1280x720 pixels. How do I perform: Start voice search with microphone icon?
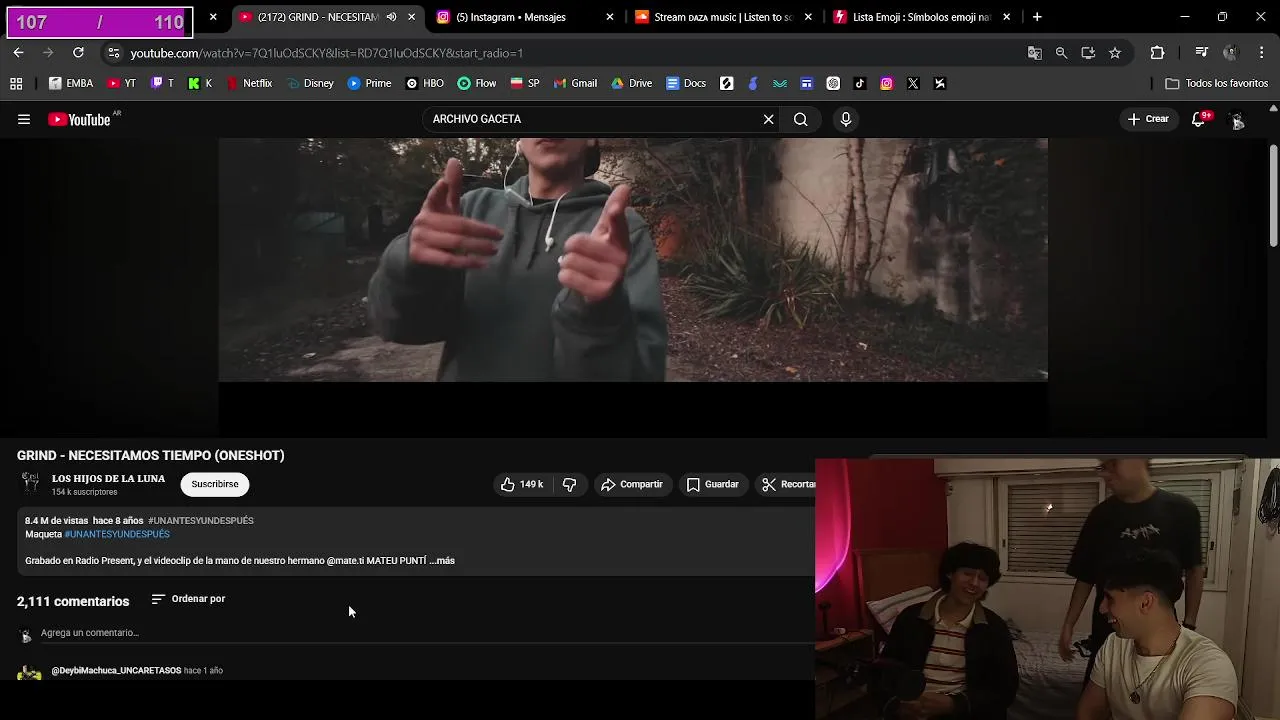[846, 119]
